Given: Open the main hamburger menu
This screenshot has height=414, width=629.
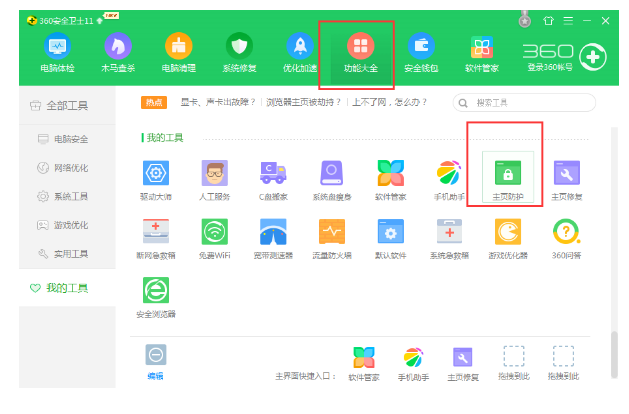Looking at the screenshot, I should pos(568,20).
